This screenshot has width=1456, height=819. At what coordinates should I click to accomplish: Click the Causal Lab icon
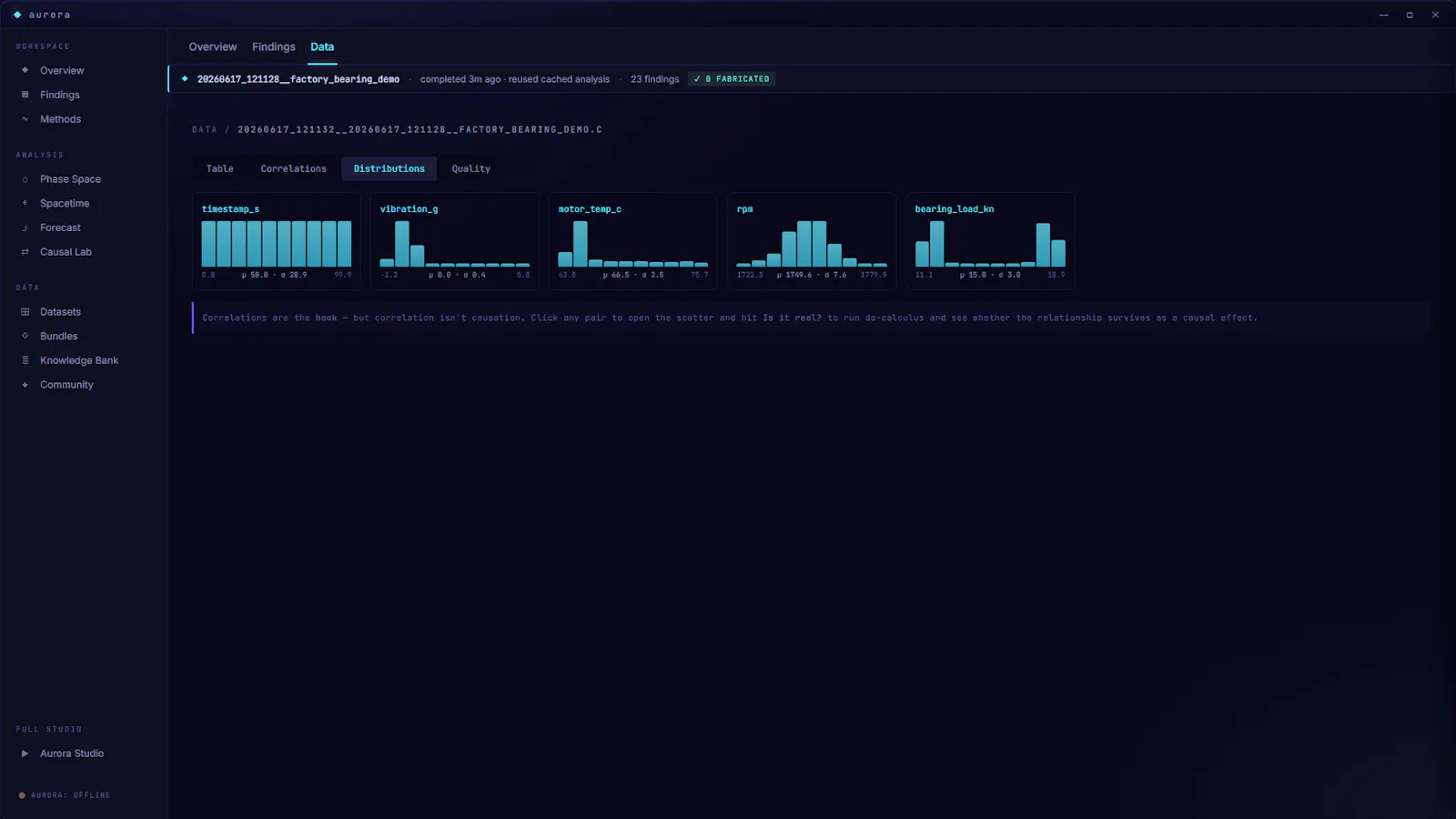[25, 252]
